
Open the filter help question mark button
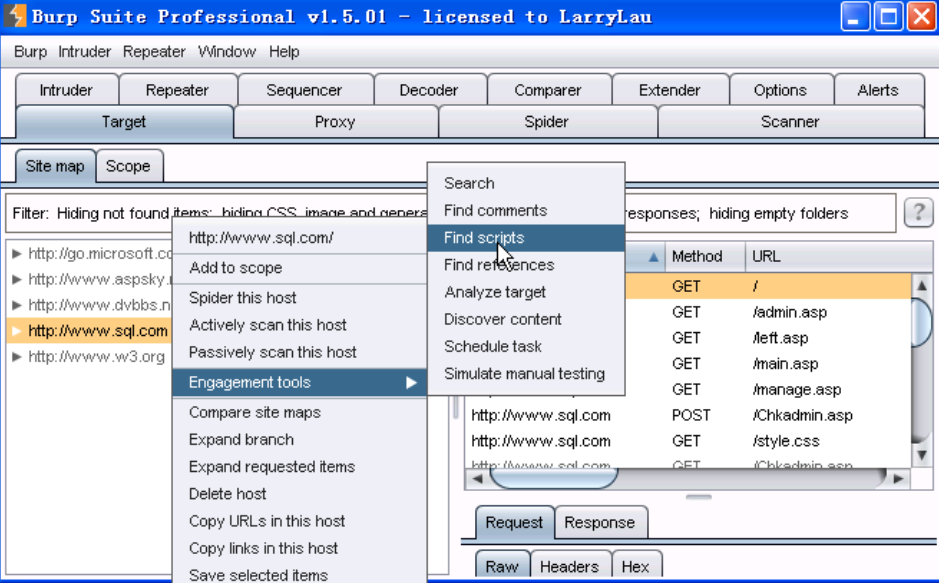[x=918, y=212]
